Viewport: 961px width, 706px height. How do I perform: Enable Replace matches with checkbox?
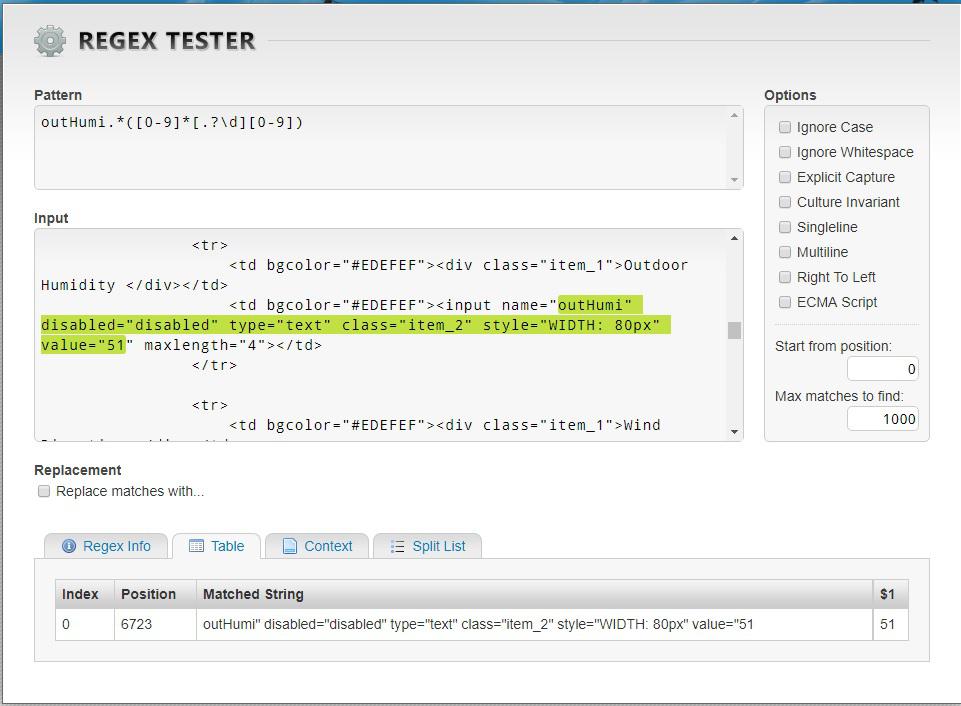pyautogui.click(x=44, y=491)
